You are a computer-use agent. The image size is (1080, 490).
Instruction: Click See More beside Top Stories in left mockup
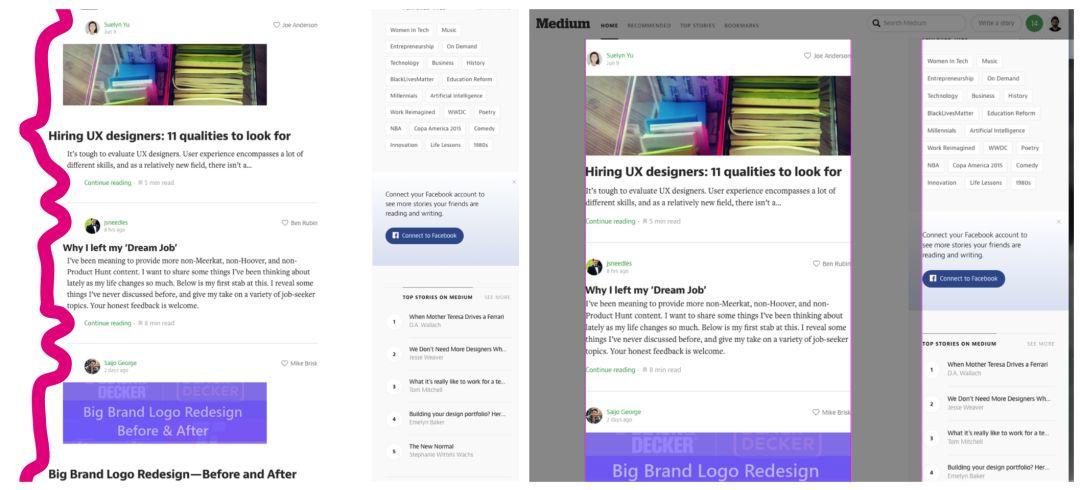[497, 297]
